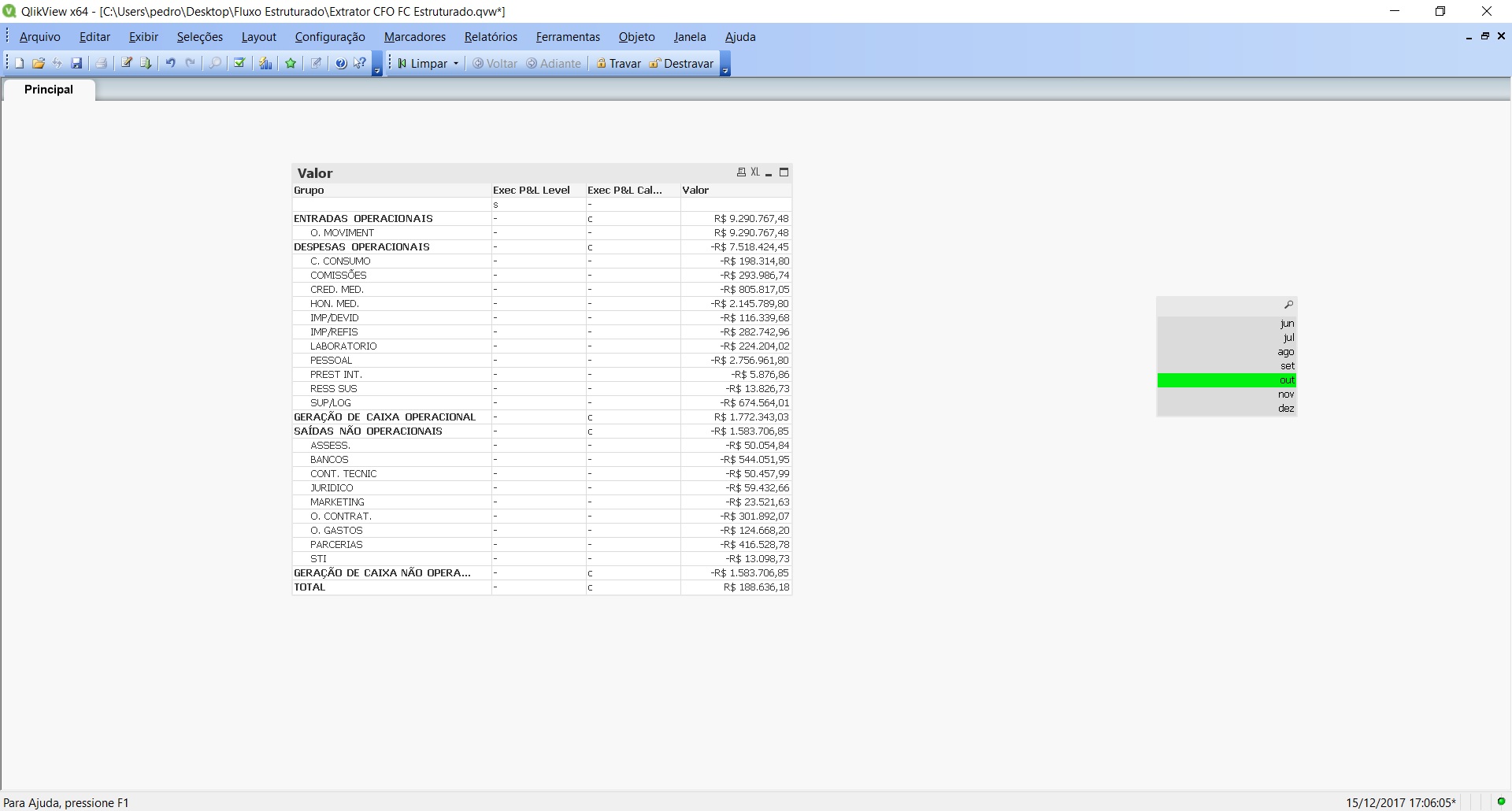The image size is (1512, 811).
Task: Open the Exibir menu
Action: [144, 37]
